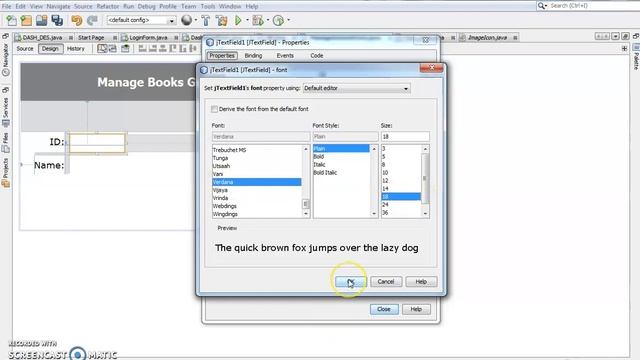Screen dimensions: 640x360
Task: Select Webdings in the font list
Action: coord(257,206)
